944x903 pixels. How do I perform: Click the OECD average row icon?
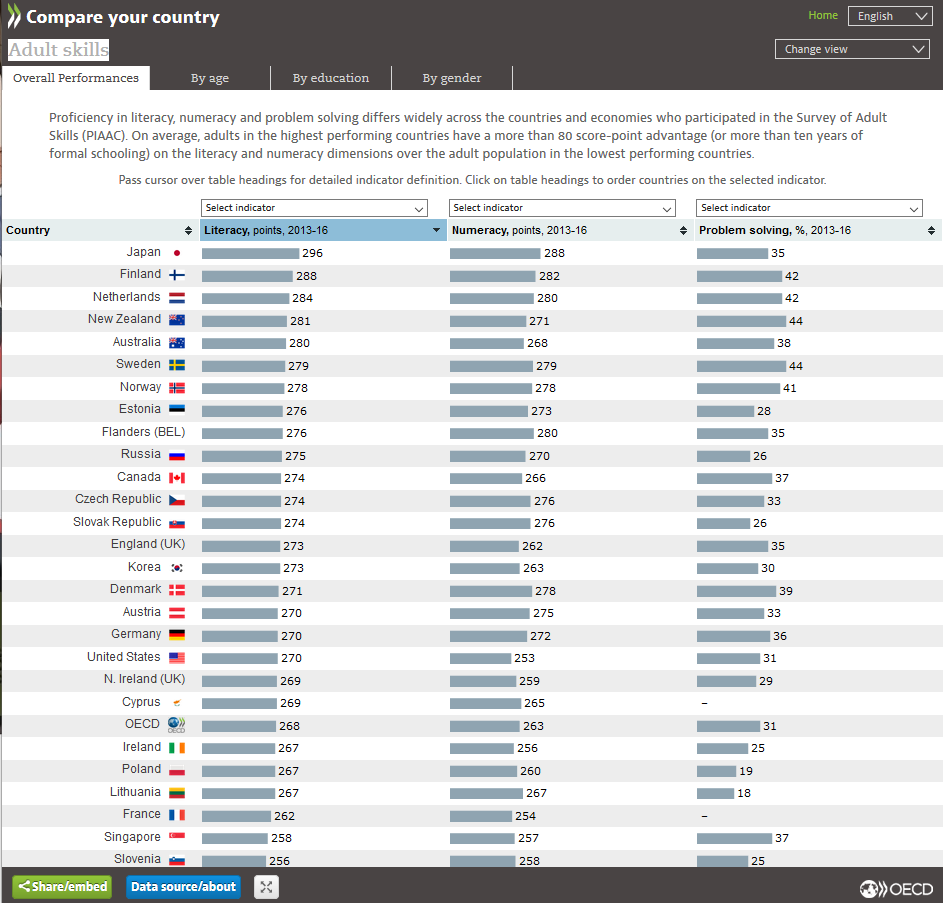tap(177, 725)
